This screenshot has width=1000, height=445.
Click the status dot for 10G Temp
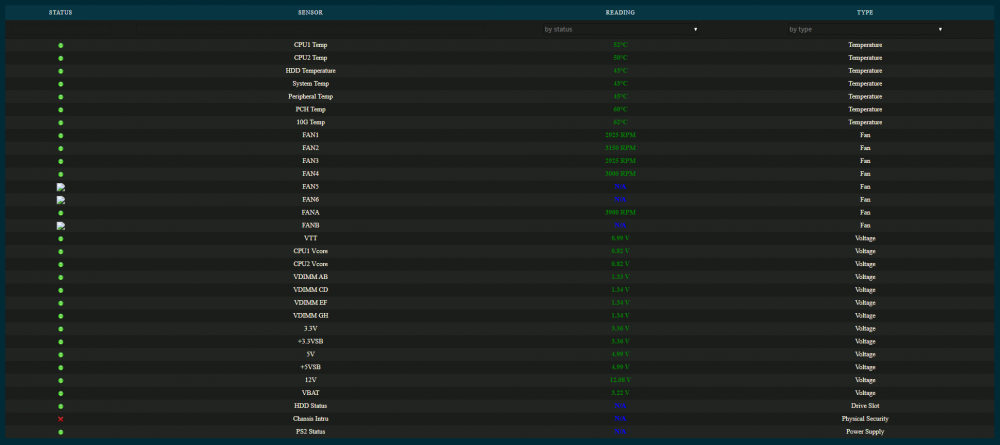61,123
